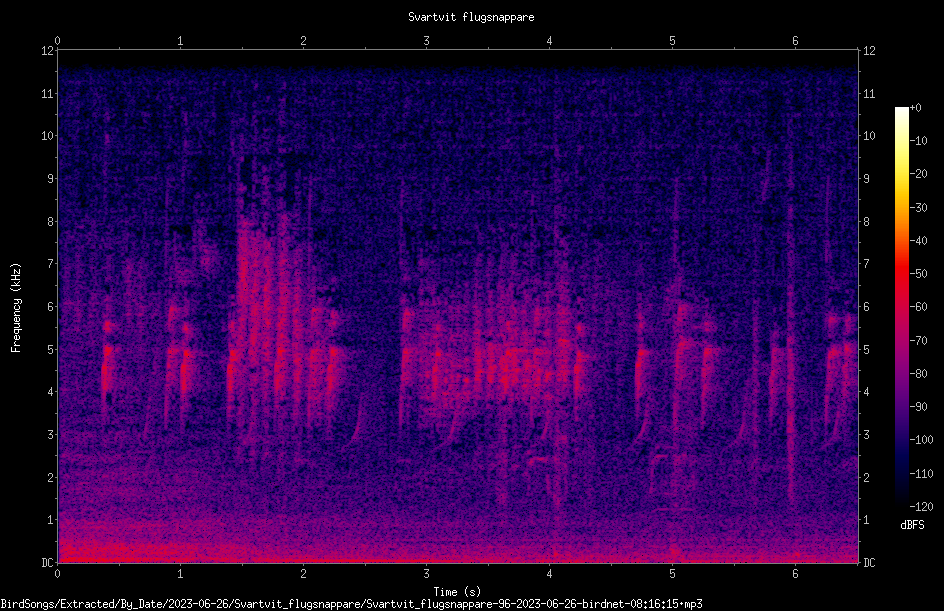Click the "-110" color scale value
The width and height of the screenshot is (944, 611).
click(921, 474)
